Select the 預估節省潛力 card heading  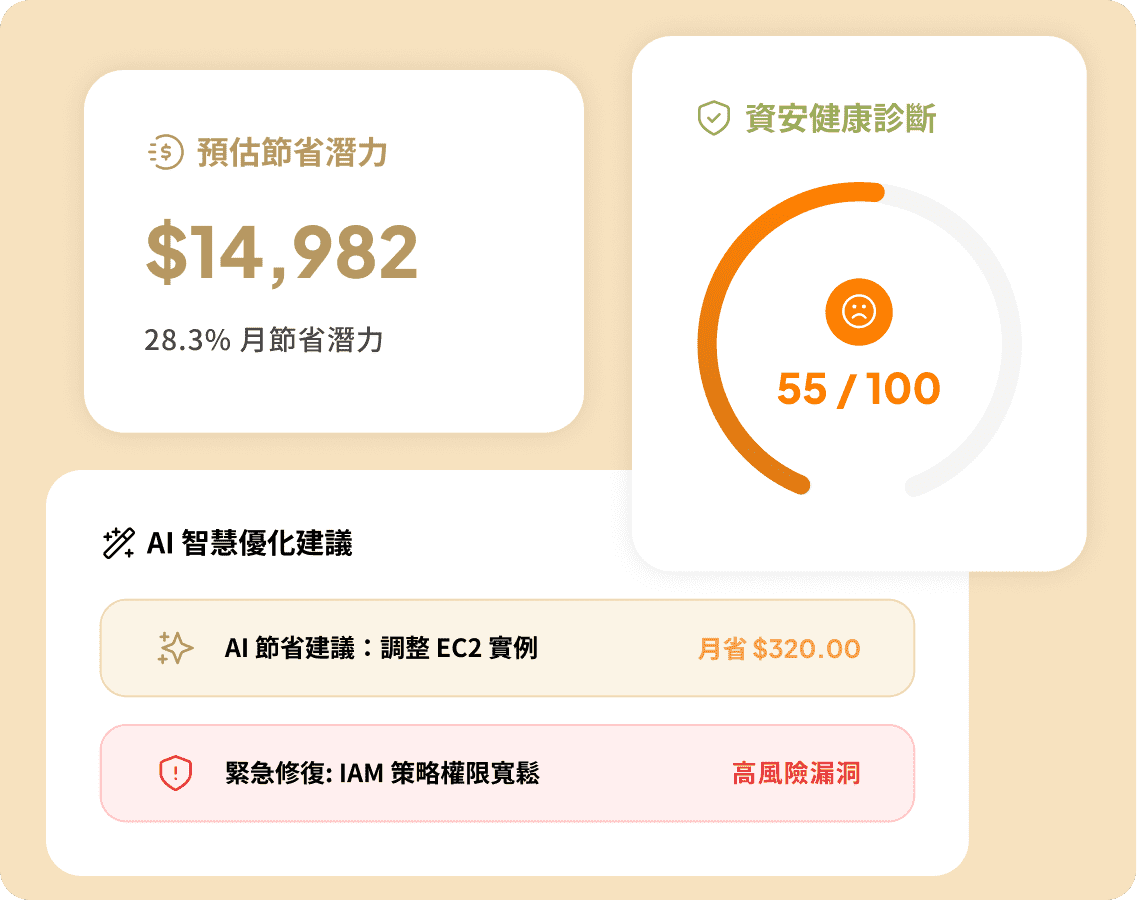click(292, 152)
